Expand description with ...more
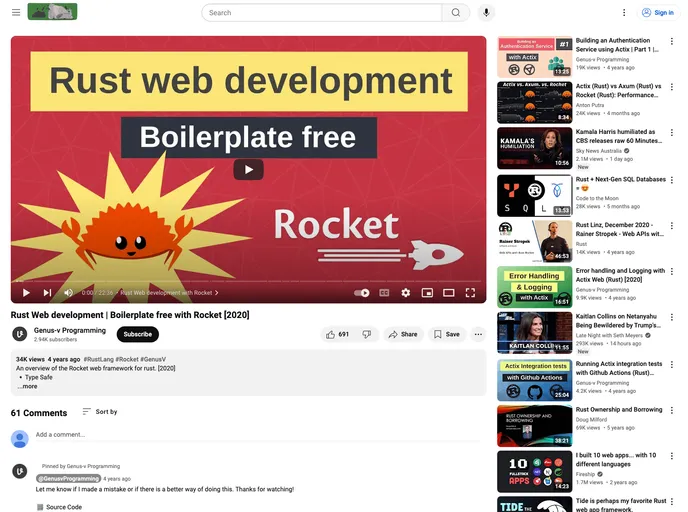This screenshot has height=512, width=688. point(27,387)
